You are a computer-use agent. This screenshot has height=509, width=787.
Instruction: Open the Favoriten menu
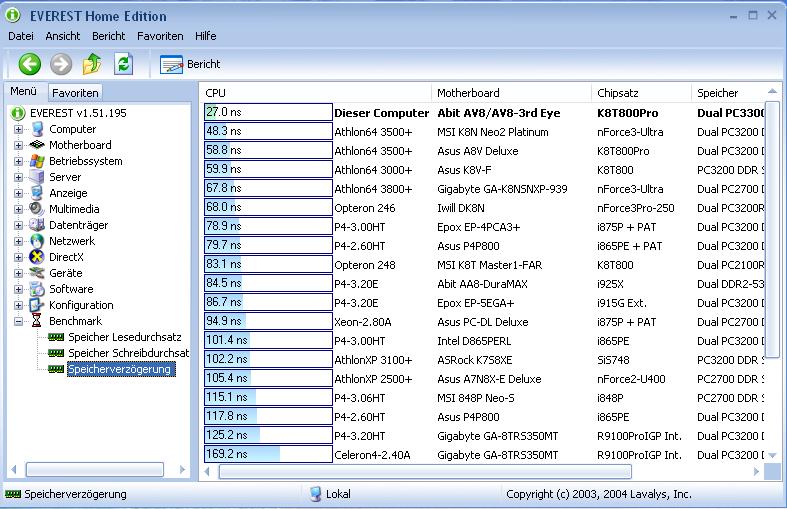coord(160,36)
